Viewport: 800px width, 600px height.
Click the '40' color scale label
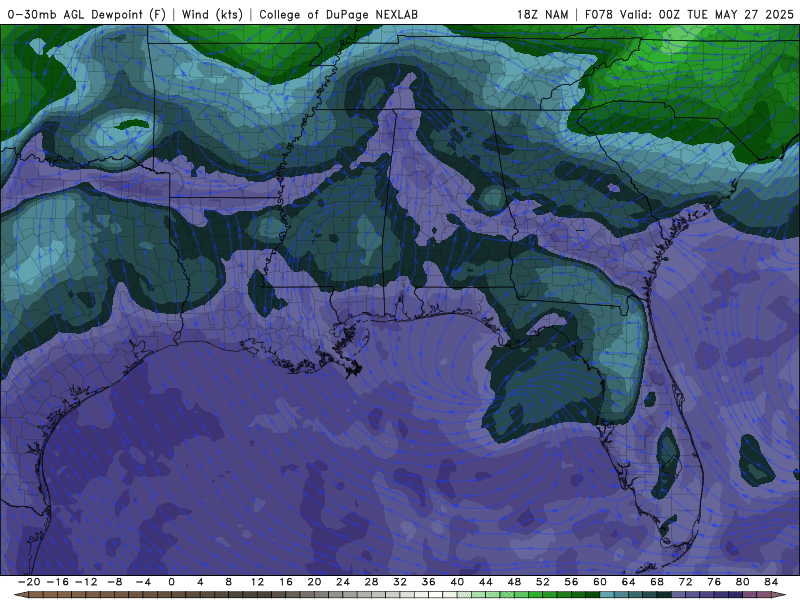457,582
